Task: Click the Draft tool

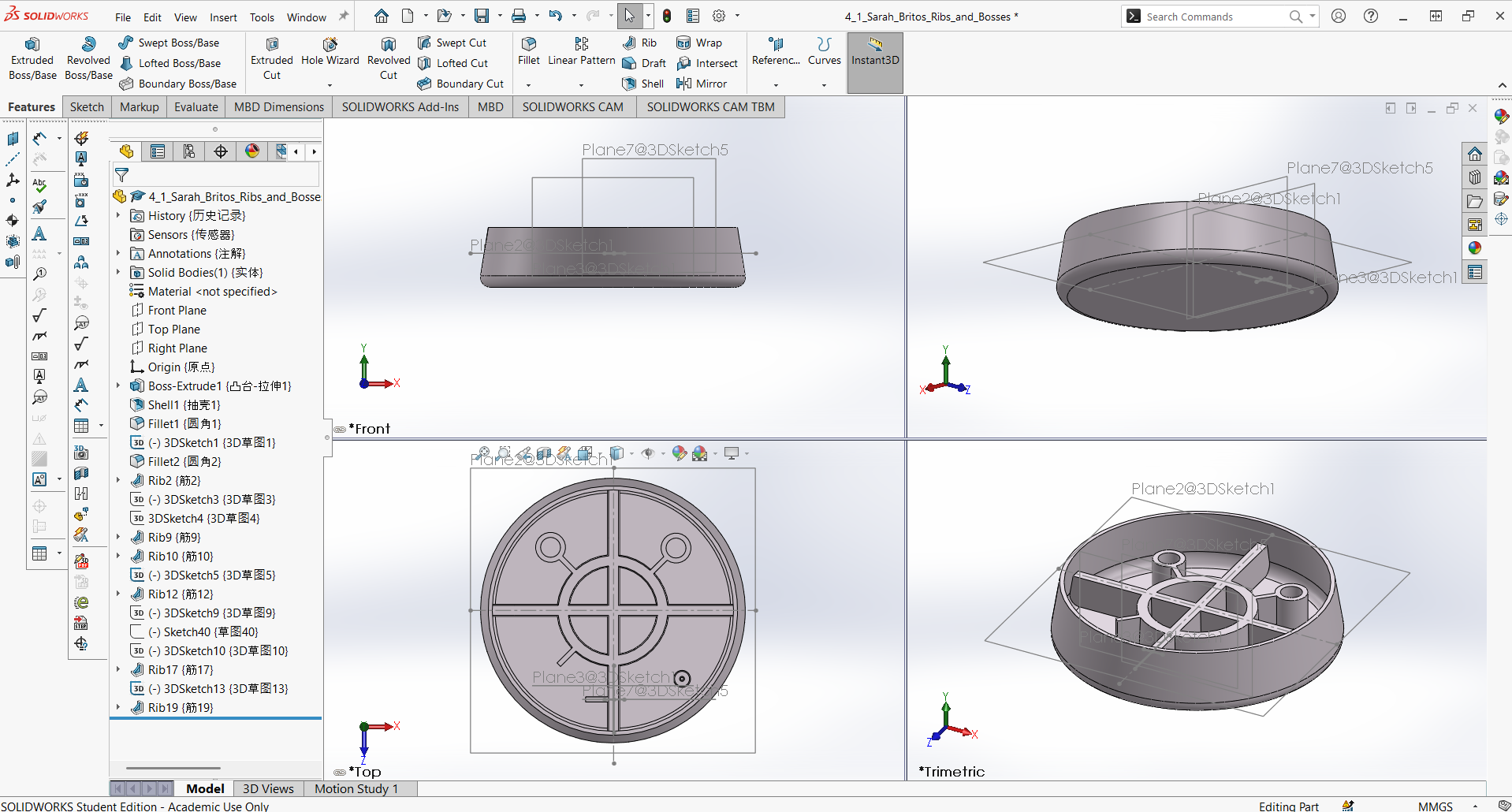Action: [x=644, y=63]
